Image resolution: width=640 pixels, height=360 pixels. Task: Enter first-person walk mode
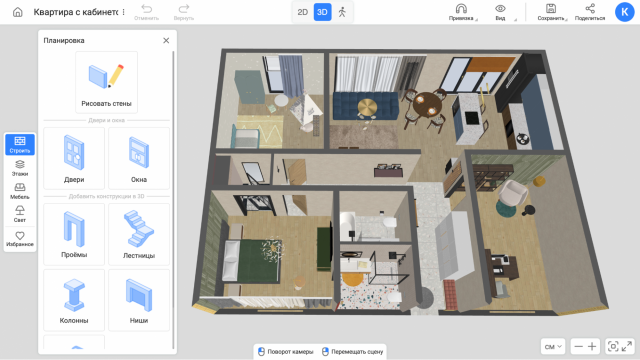coord(342,12)
